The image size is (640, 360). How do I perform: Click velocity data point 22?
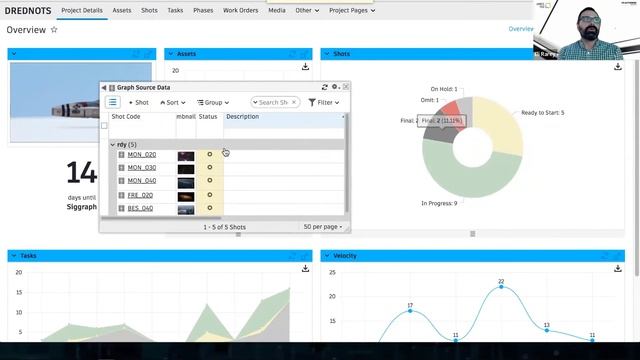(x=501, y=287)
